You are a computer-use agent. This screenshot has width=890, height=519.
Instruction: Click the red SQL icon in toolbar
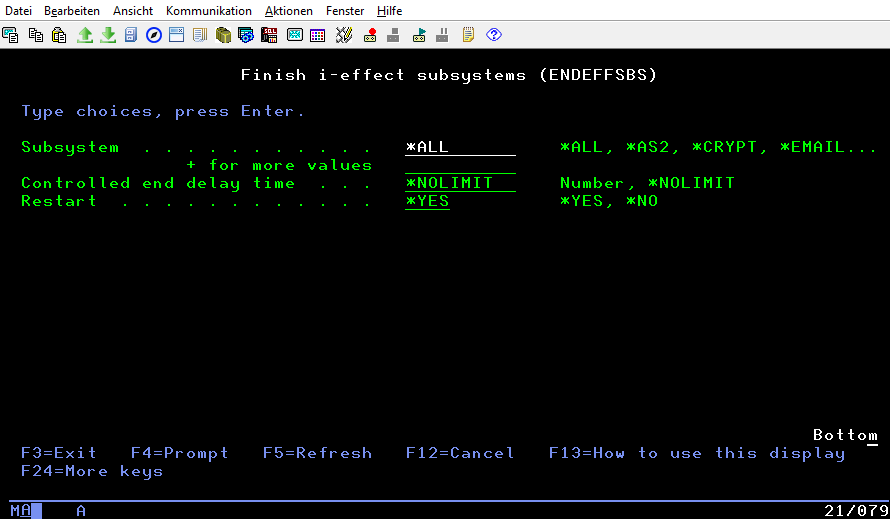(x=269, y=35)
